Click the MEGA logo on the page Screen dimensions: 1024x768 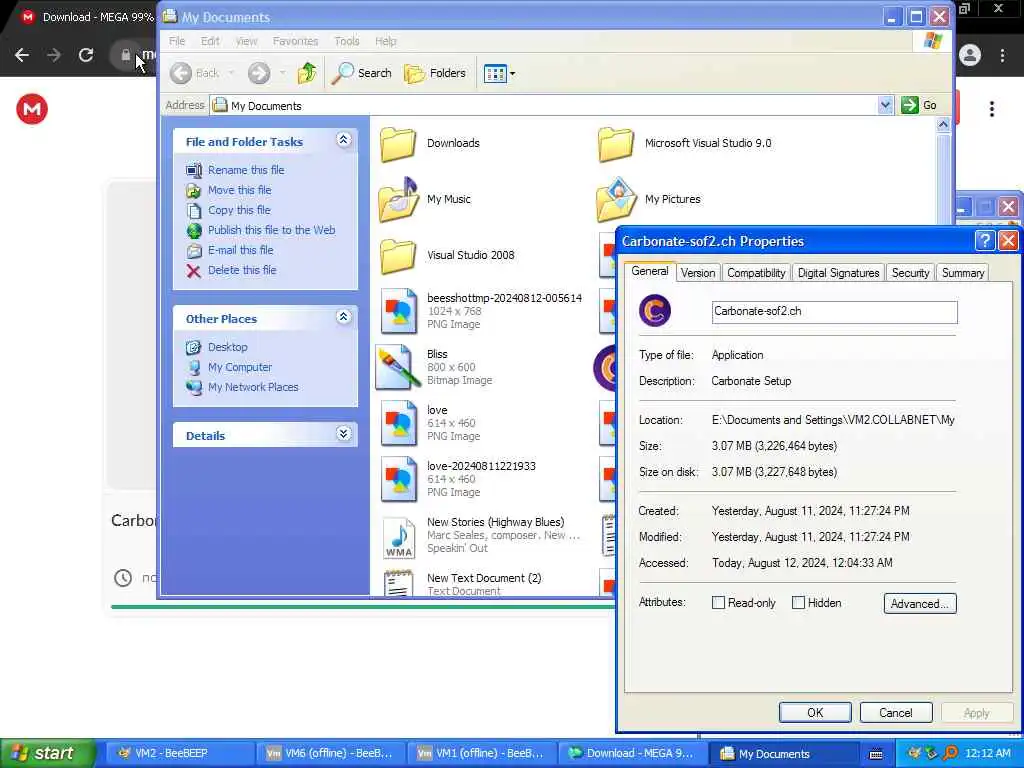[x=31, y=109]
